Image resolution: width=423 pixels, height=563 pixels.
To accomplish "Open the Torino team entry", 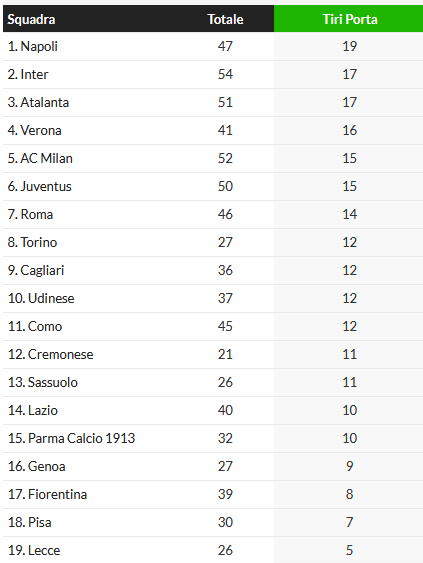I will click(39, 242).
